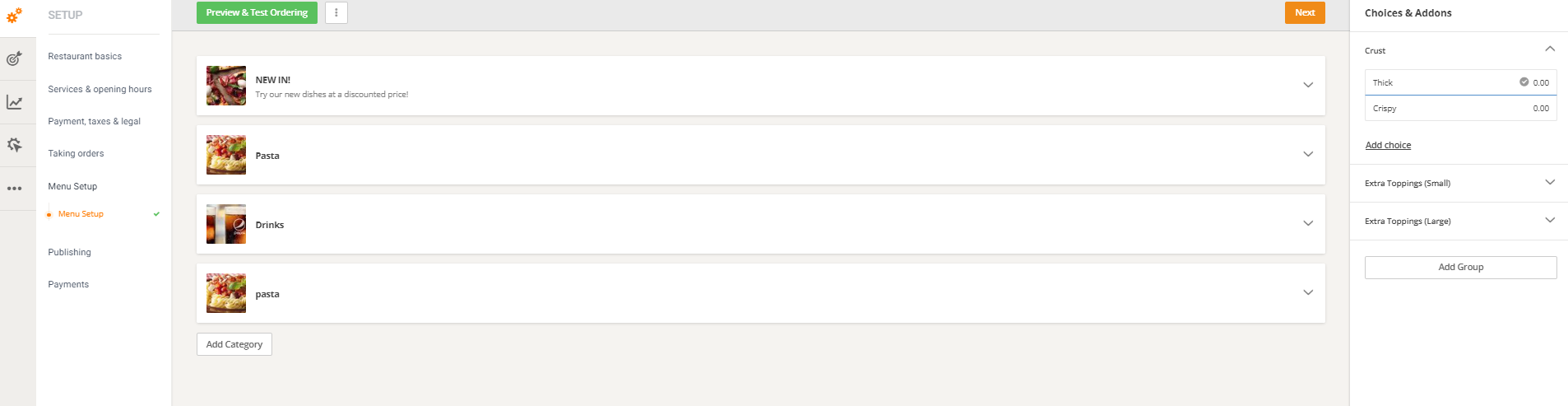Click the target marketing icon in sidebar
Image resolution: width=1568 pixels, height=406 pixels.
(x=14, y=58)
